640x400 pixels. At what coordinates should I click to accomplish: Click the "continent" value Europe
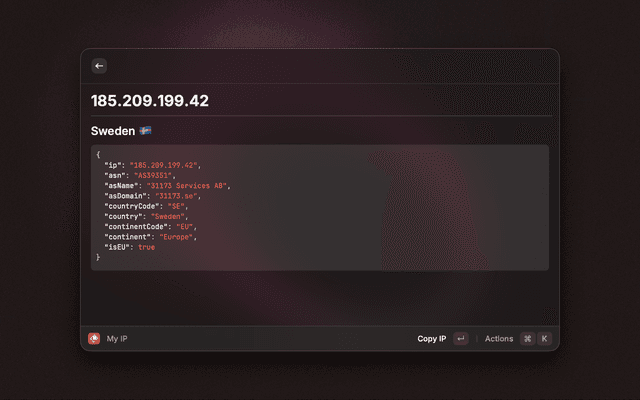[x=179, y=237]
